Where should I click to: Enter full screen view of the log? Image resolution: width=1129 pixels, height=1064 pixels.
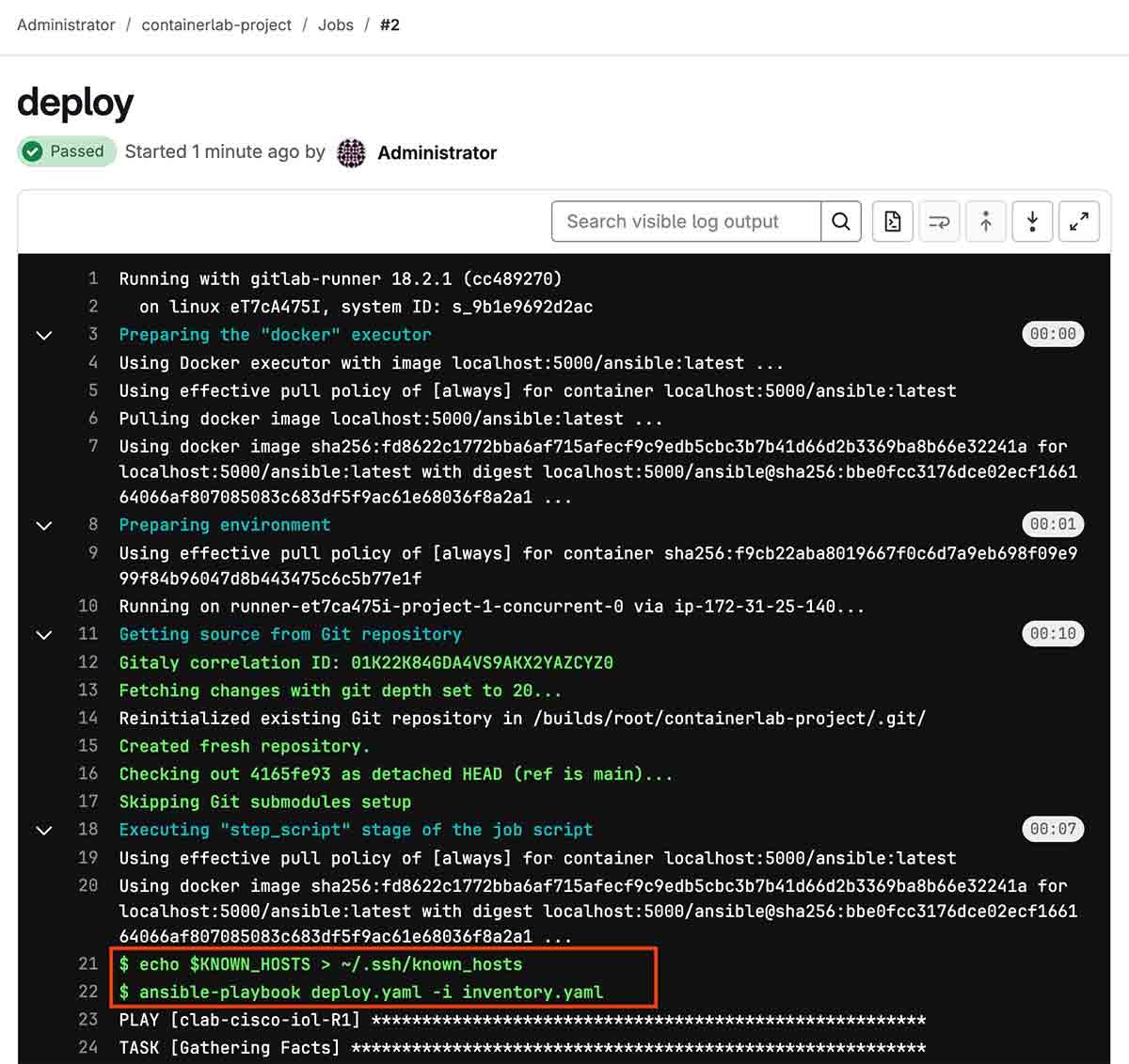click(1078, 221)
